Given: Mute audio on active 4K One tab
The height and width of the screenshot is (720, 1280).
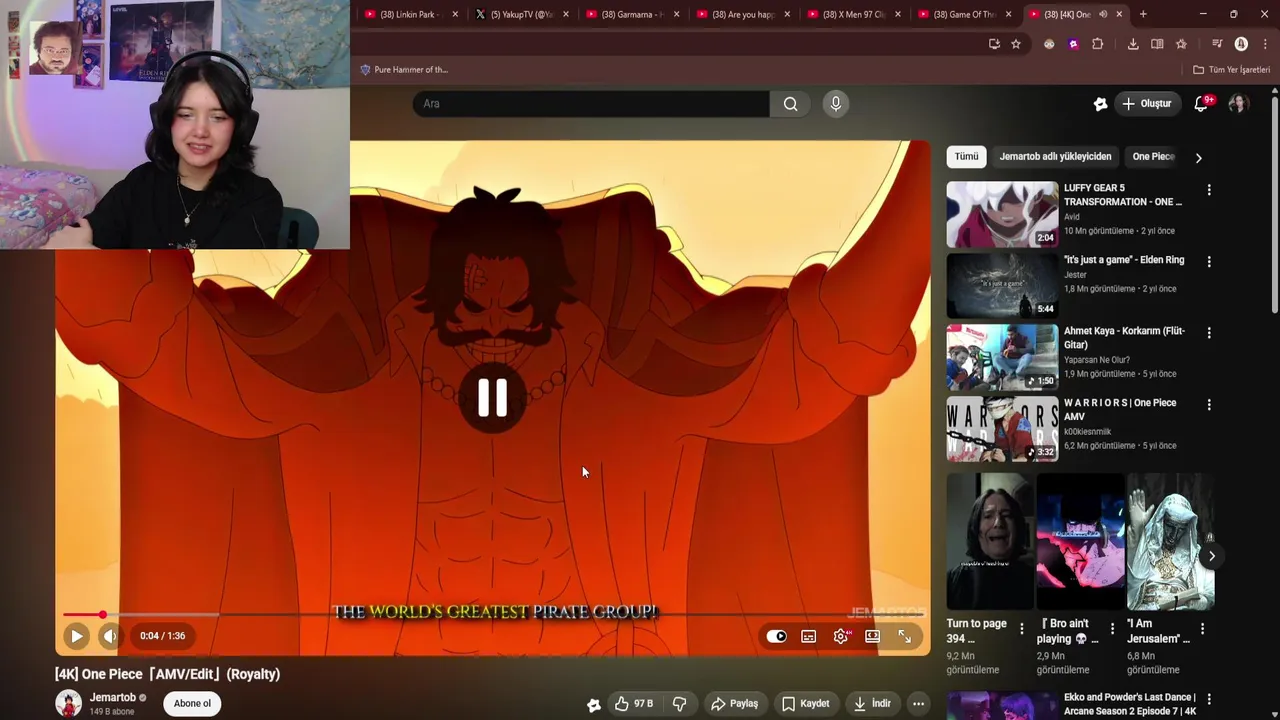Looking at the screenshot, I should pos(1103,14).
